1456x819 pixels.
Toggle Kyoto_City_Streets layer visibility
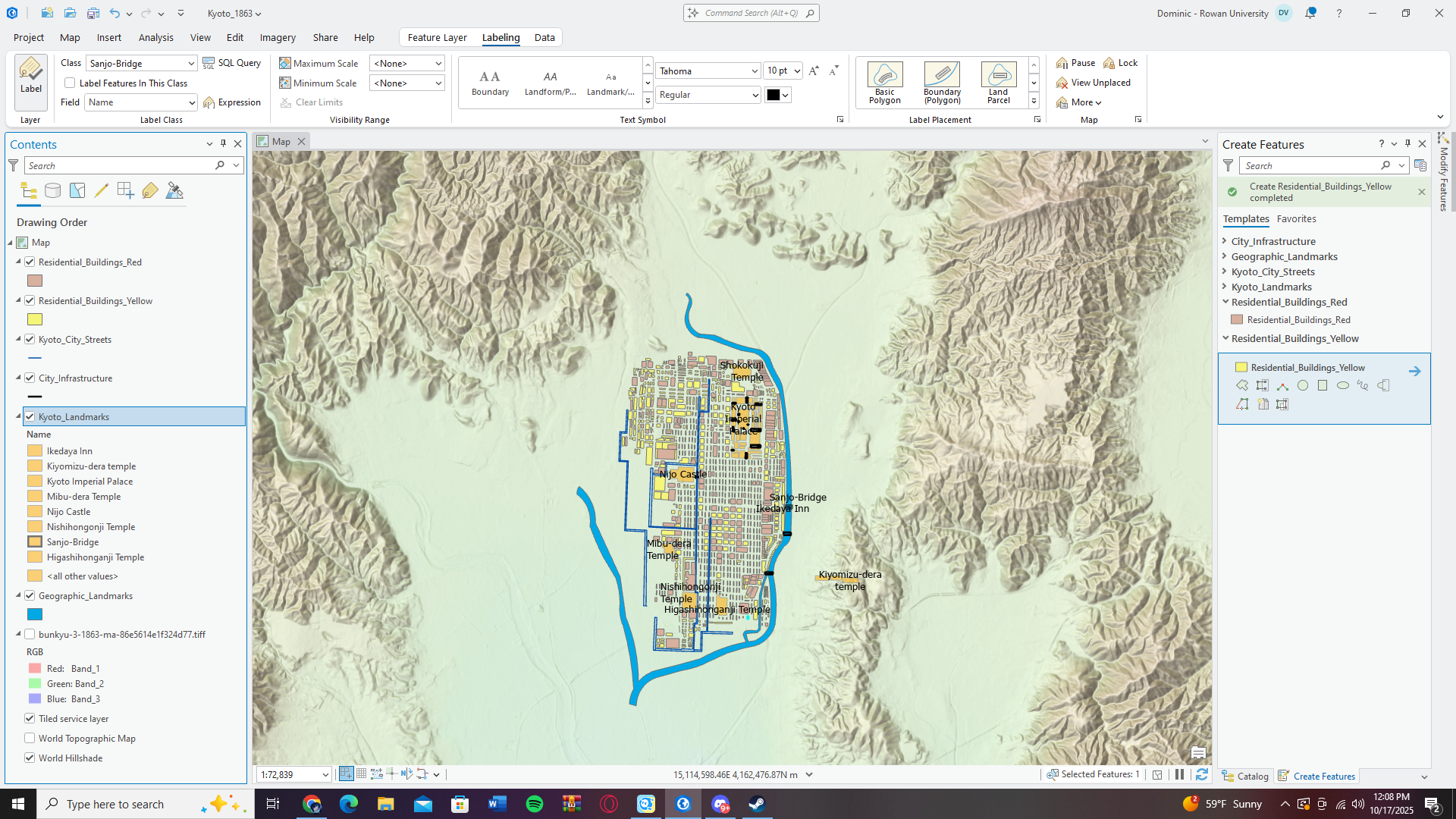[30, 339]
